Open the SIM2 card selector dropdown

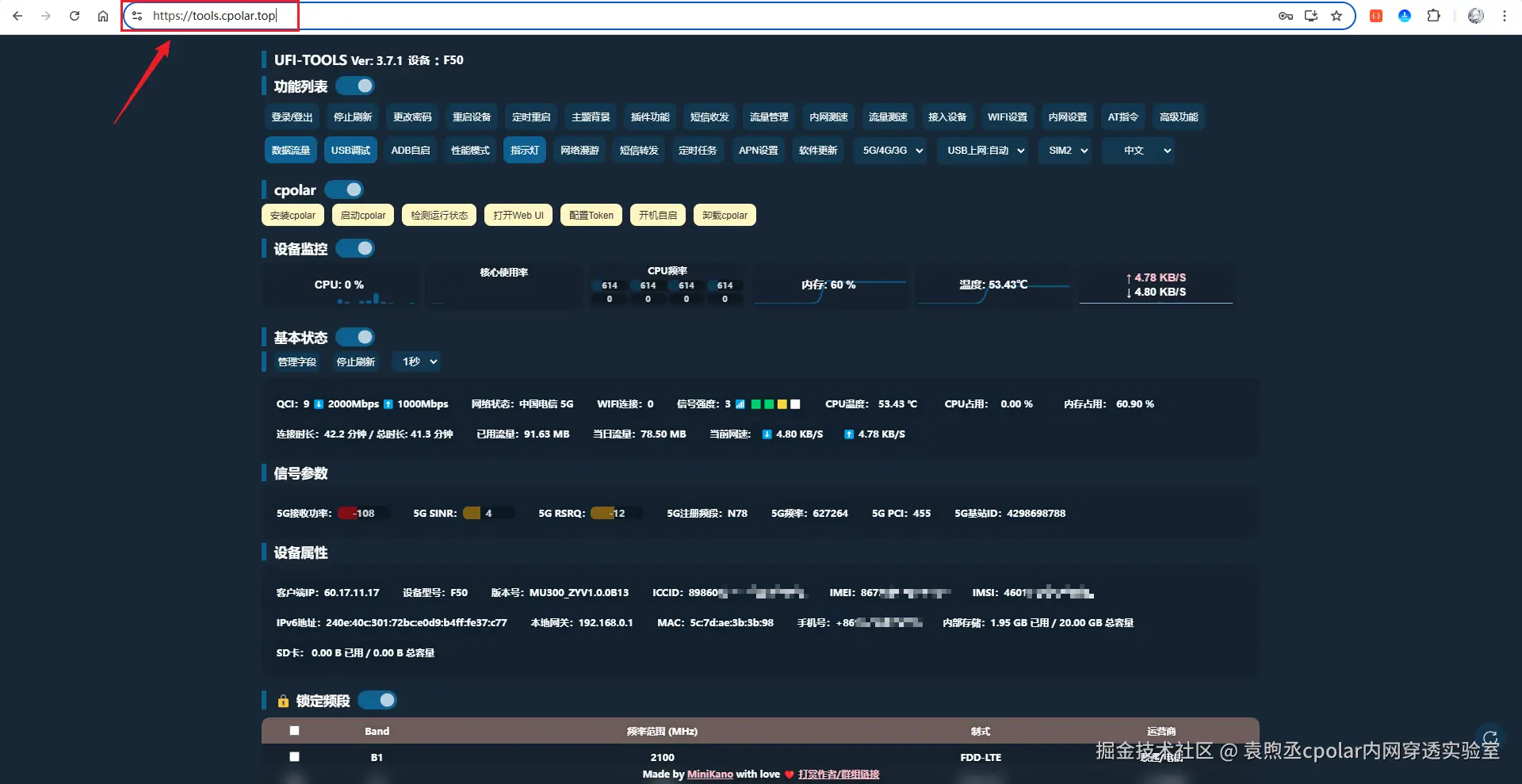click(x=1067, y=151)
